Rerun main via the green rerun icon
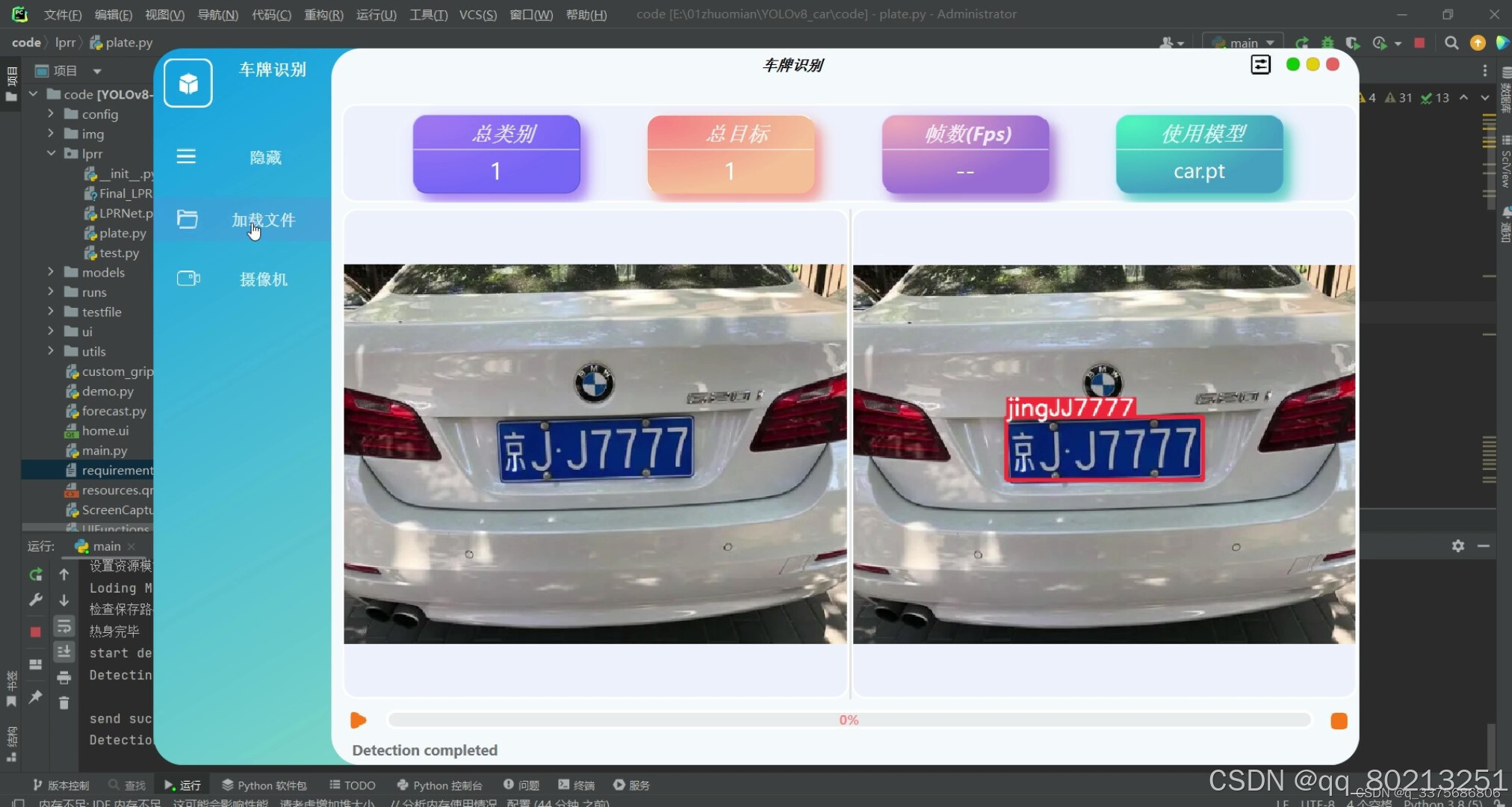The image size is (1512, 807). (35, 574)
